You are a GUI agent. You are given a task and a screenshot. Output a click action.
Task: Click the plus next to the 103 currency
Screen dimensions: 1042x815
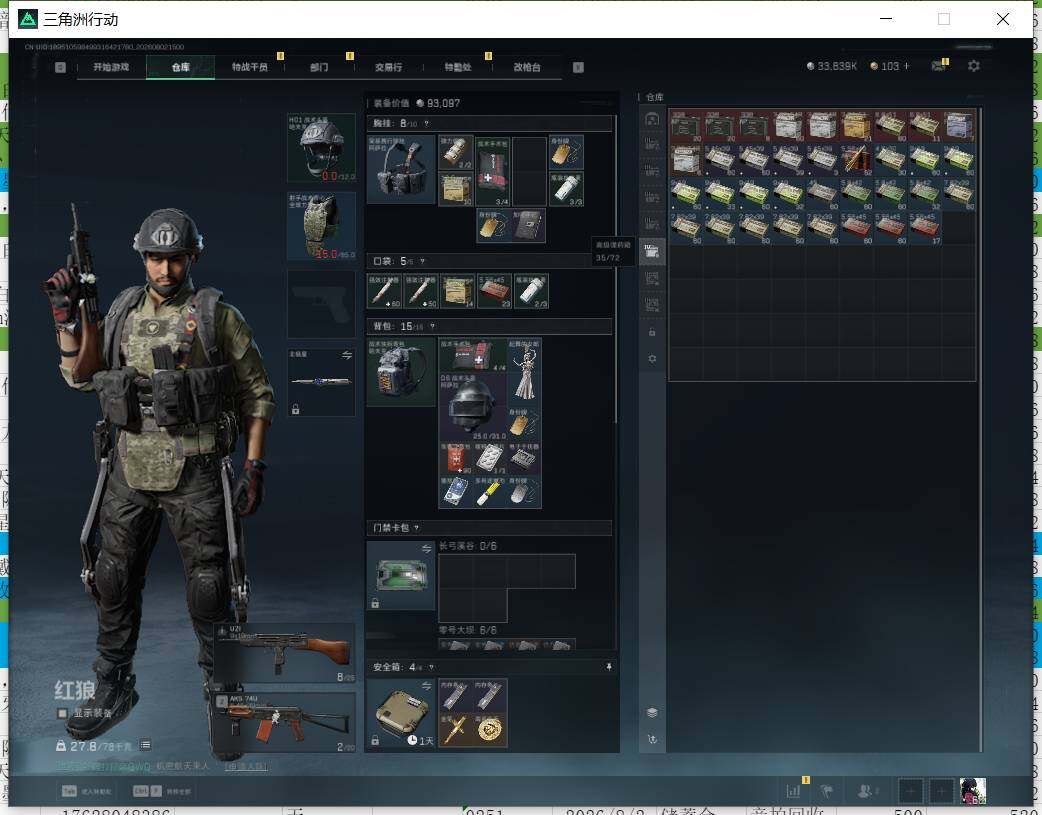(x=906, y=66)
